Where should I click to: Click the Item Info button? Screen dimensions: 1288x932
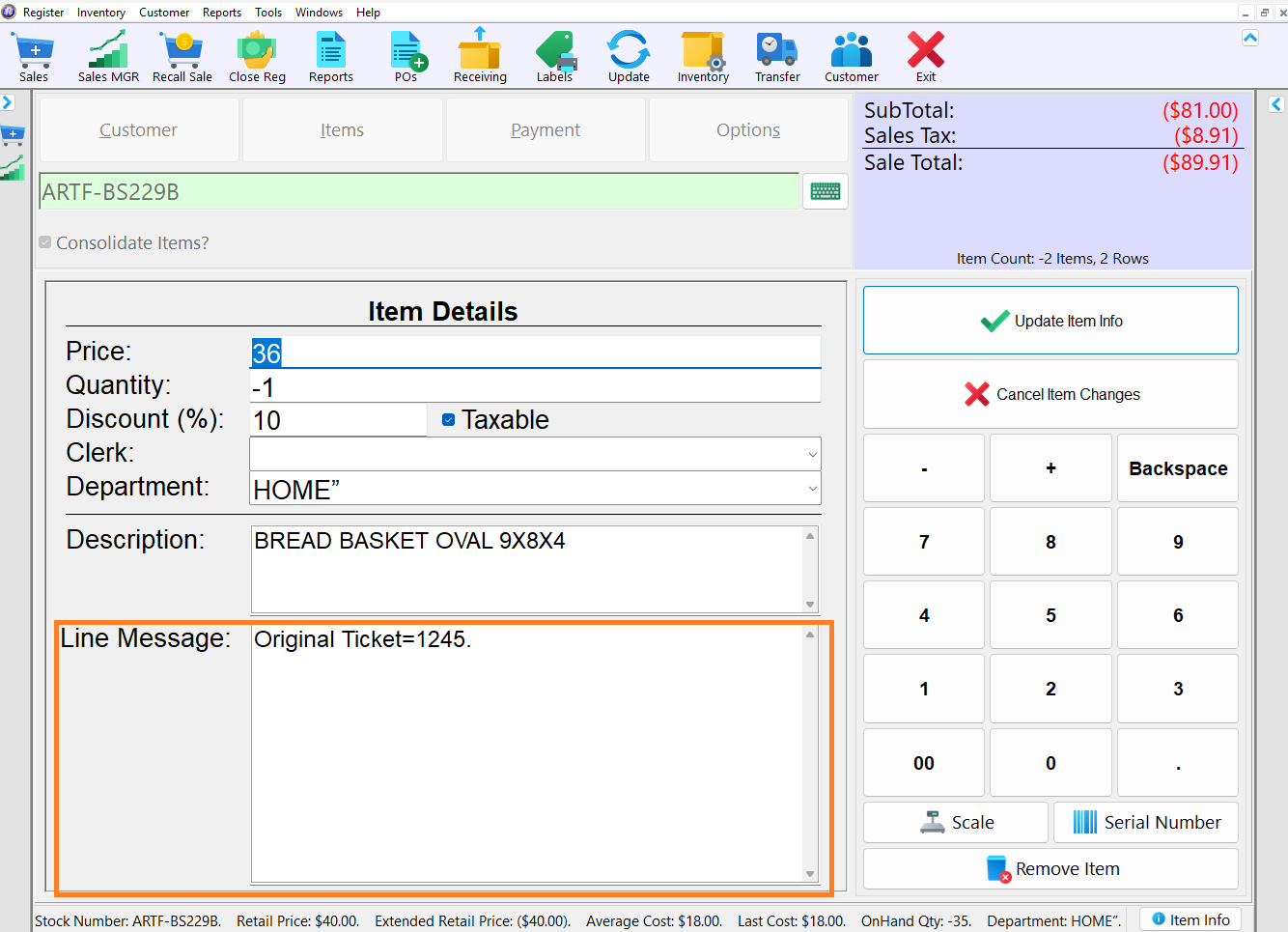pyautogui.click(x=1190, y=919)
